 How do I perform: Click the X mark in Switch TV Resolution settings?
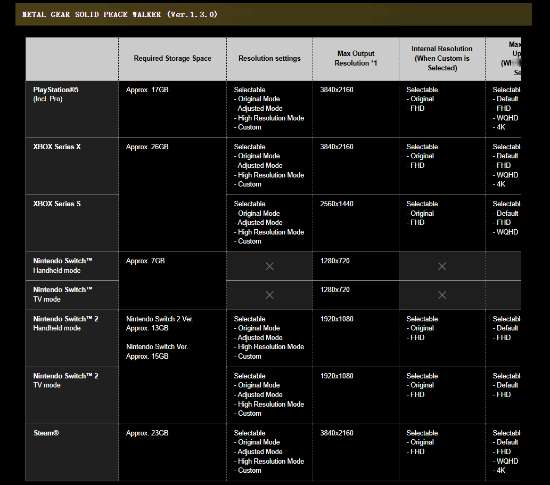coord(269,295)
